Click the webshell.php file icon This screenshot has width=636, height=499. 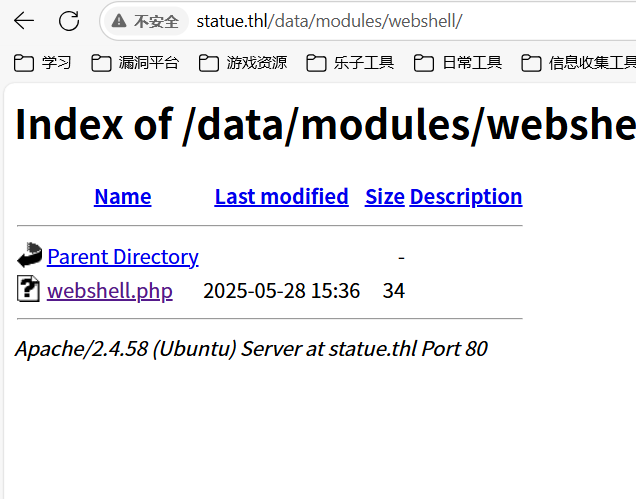(x=29, y=290)
